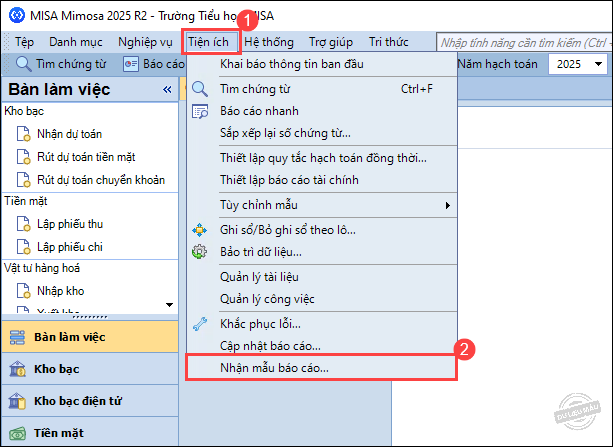Open the Năm hạch toán 2025 dropdown
This screenshot has width=613, height=447.
tap(598, 64)
